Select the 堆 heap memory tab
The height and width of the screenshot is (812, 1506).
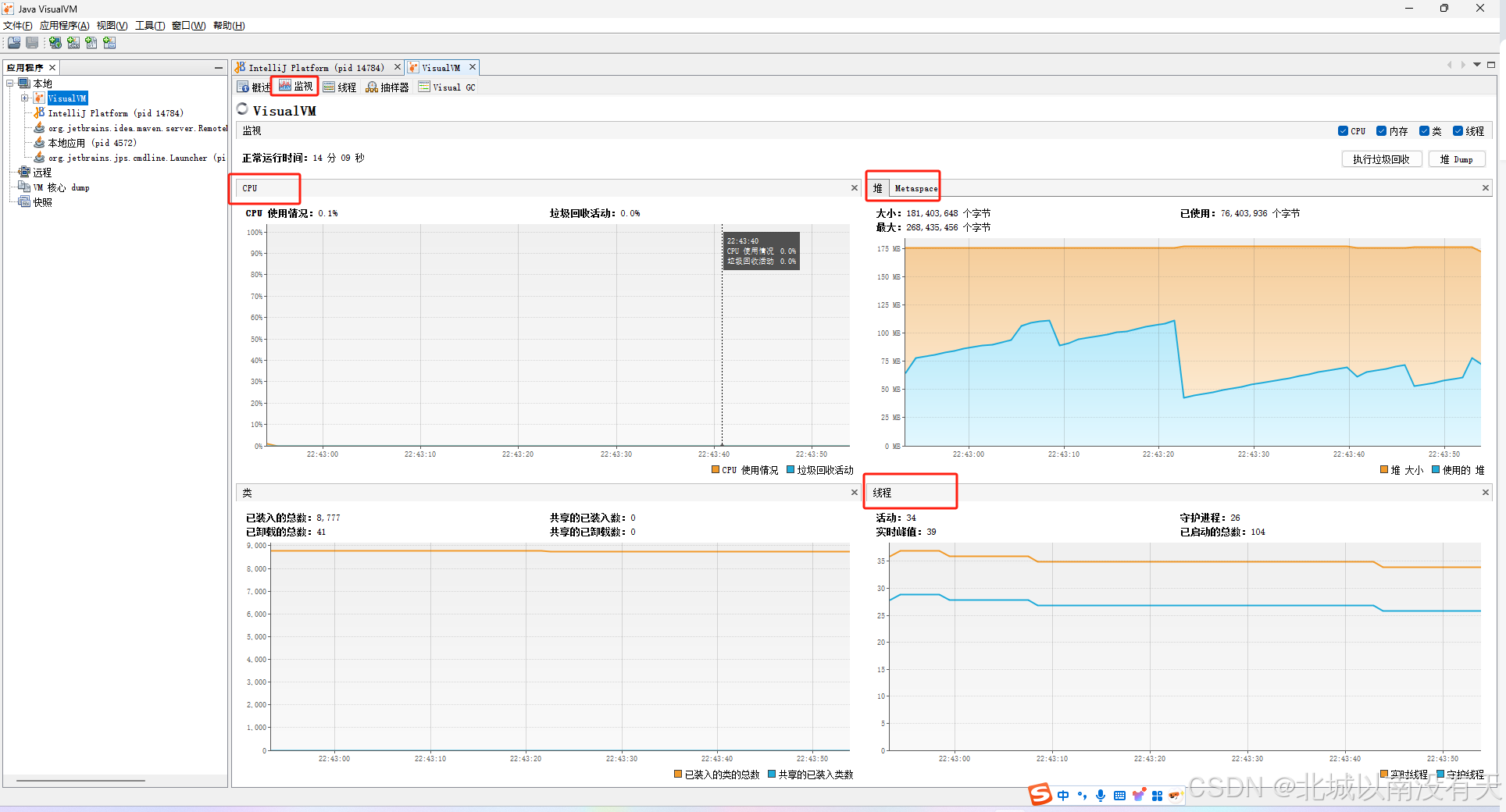[878, 188]
